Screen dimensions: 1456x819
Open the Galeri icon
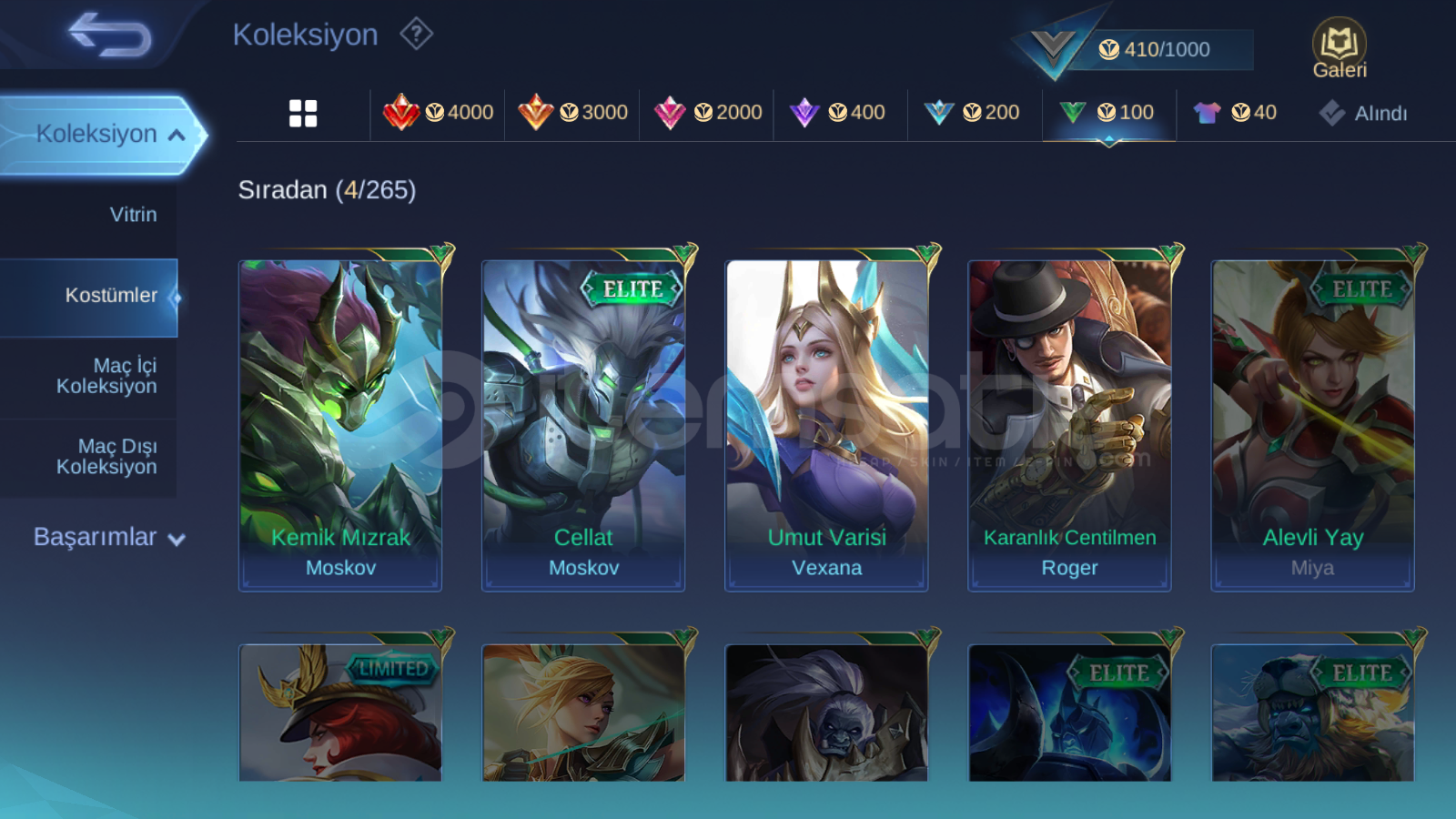(1340, 49)
